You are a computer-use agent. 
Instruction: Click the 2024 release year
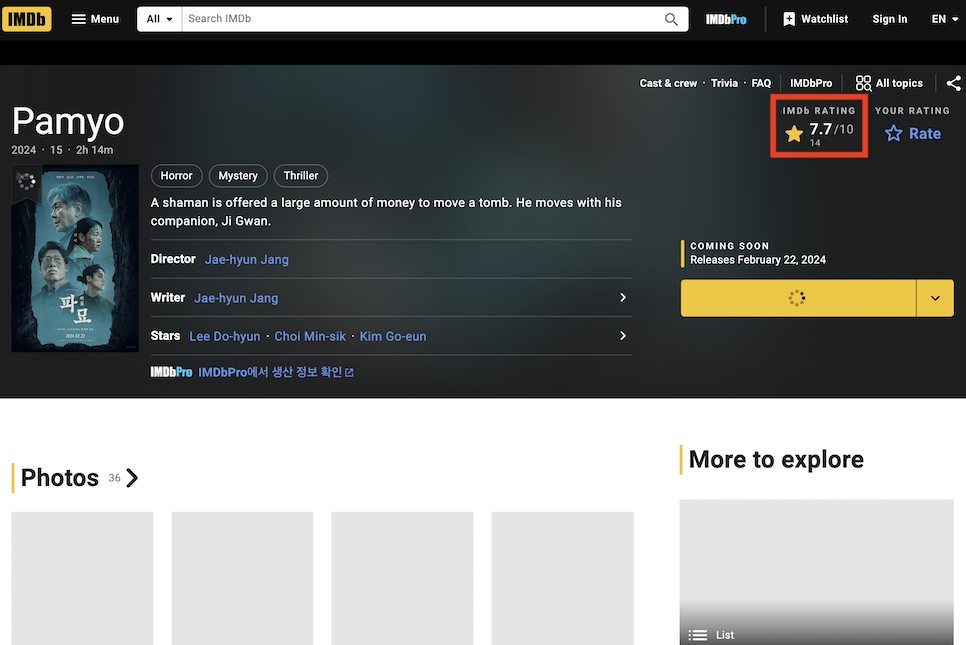pos(23,150)
